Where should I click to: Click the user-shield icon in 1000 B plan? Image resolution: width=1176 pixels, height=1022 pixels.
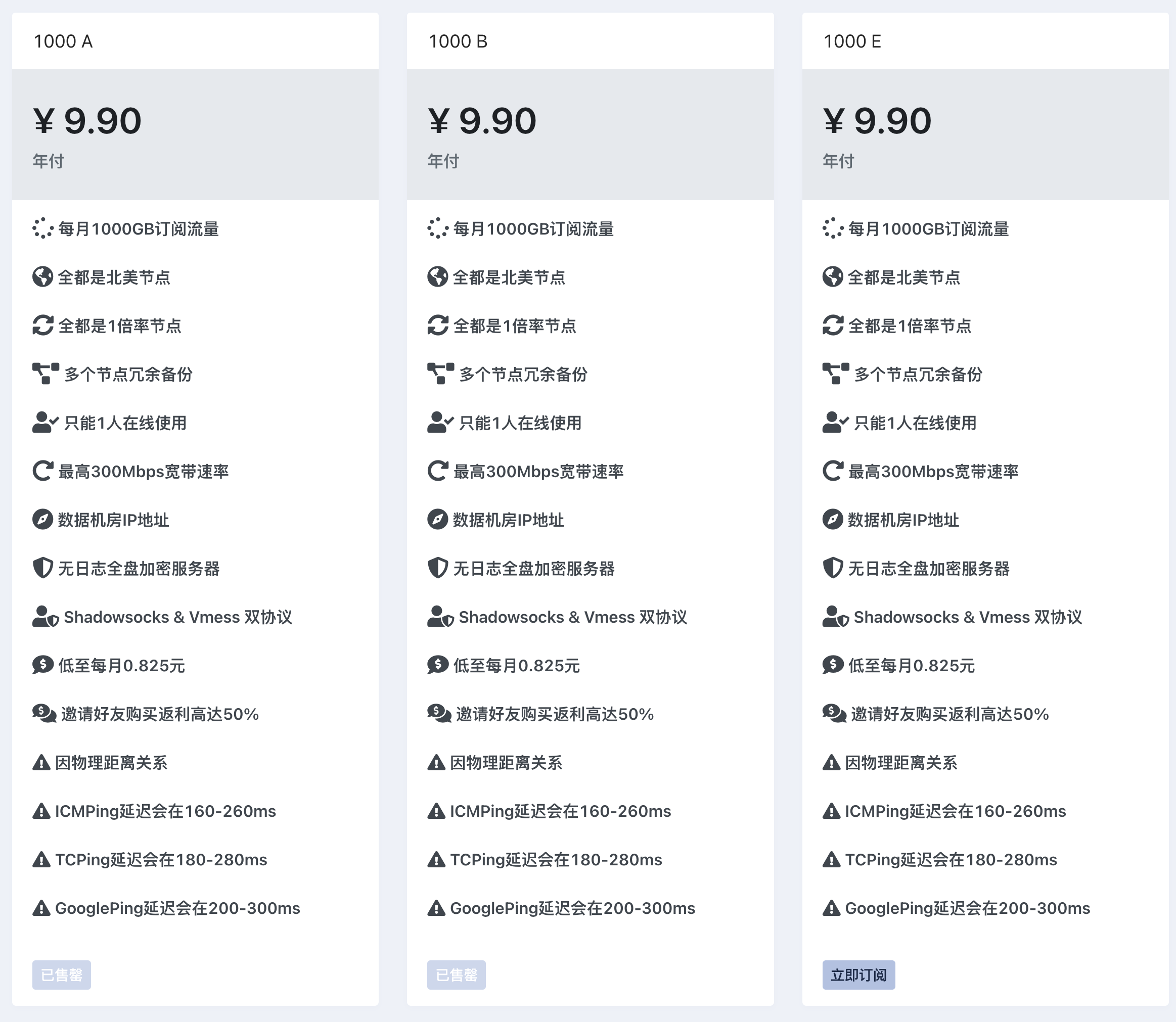440,617
